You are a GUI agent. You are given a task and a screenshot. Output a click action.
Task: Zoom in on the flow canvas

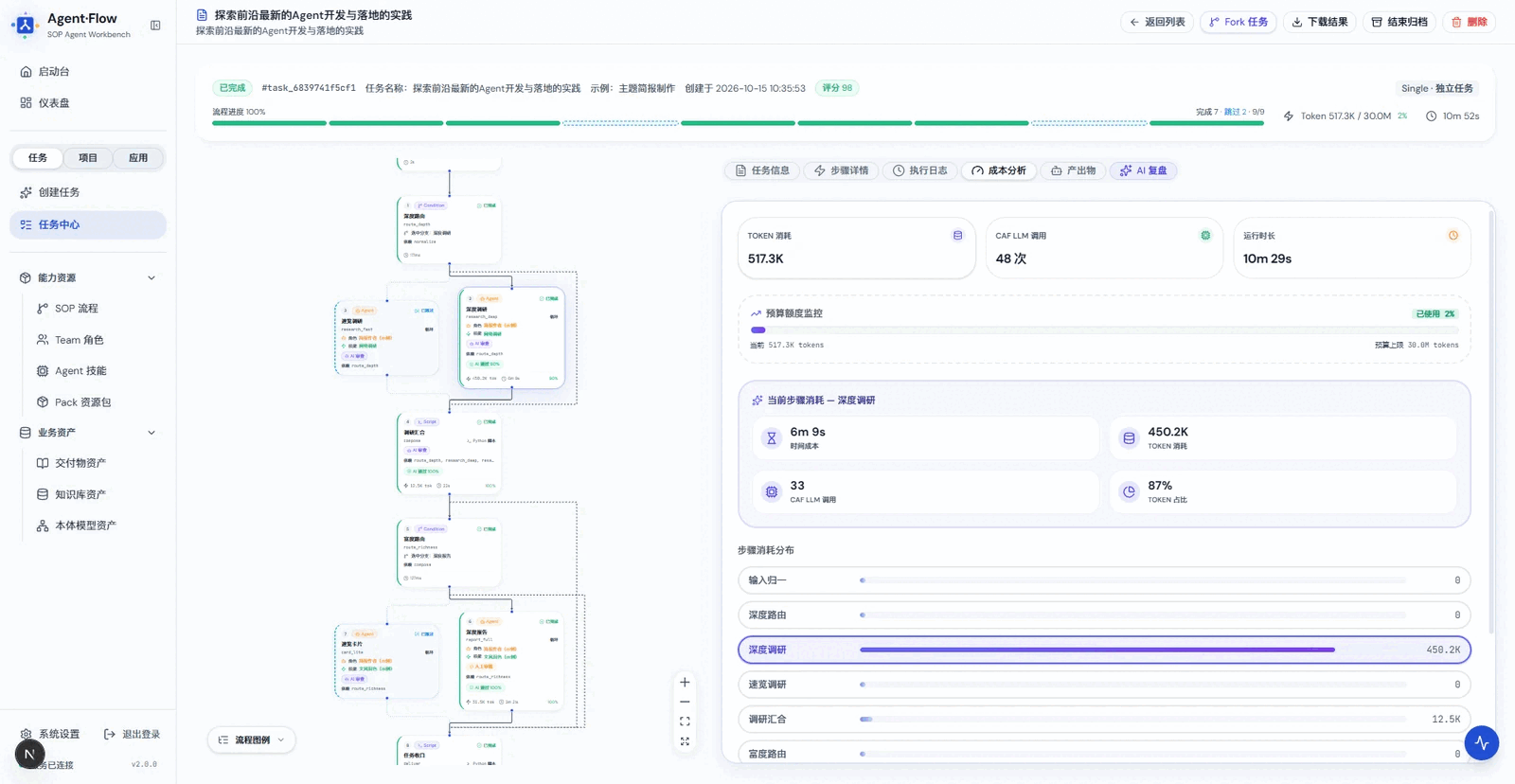pyautogui.click(x=685, y=682)
